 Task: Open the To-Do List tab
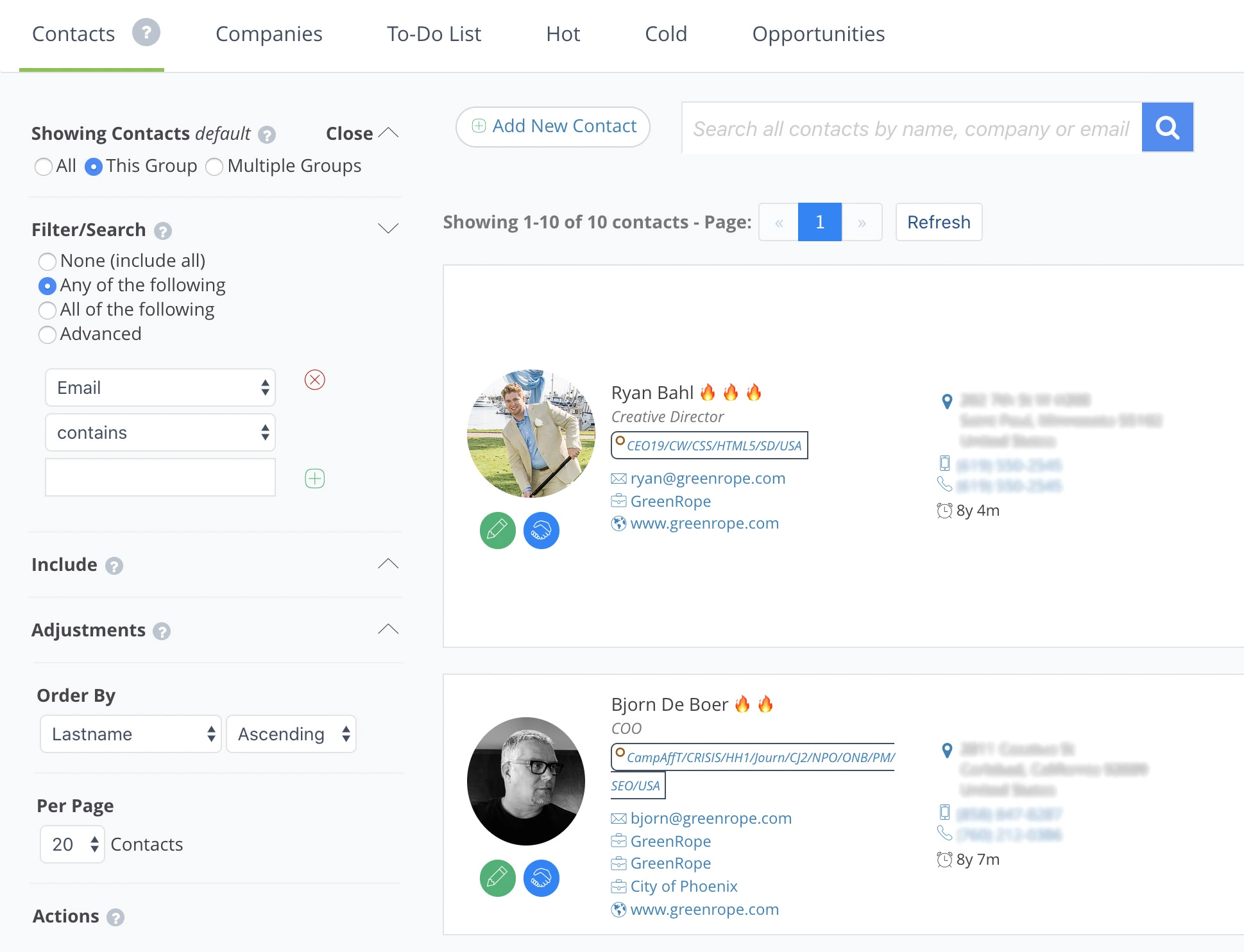click(434, 34)
